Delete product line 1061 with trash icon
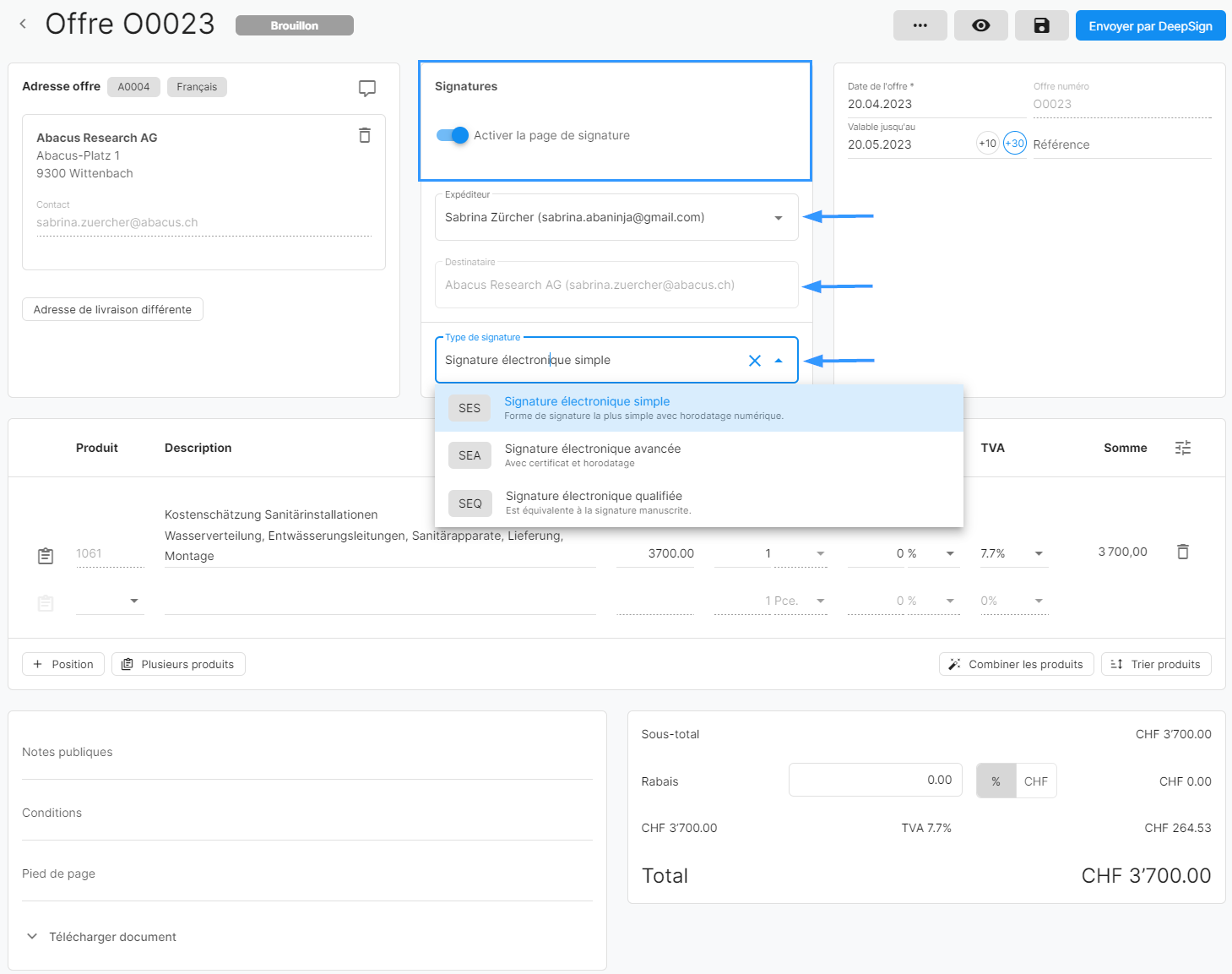Image resolution: width=1232 pixels, height=974 pixels. point(1182,552)
